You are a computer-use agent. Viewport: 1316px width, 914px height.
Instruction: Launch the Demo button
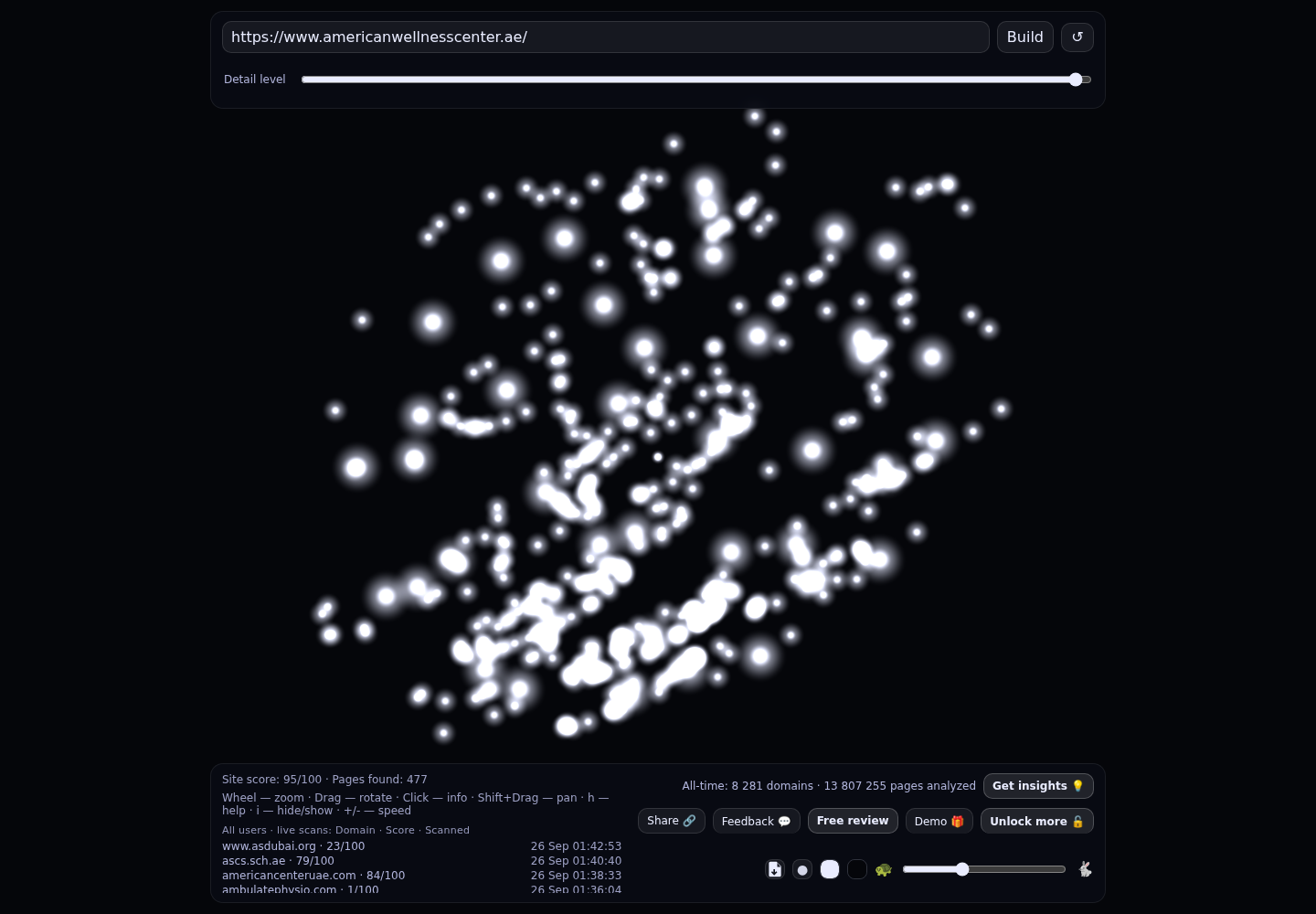(939, 821)
